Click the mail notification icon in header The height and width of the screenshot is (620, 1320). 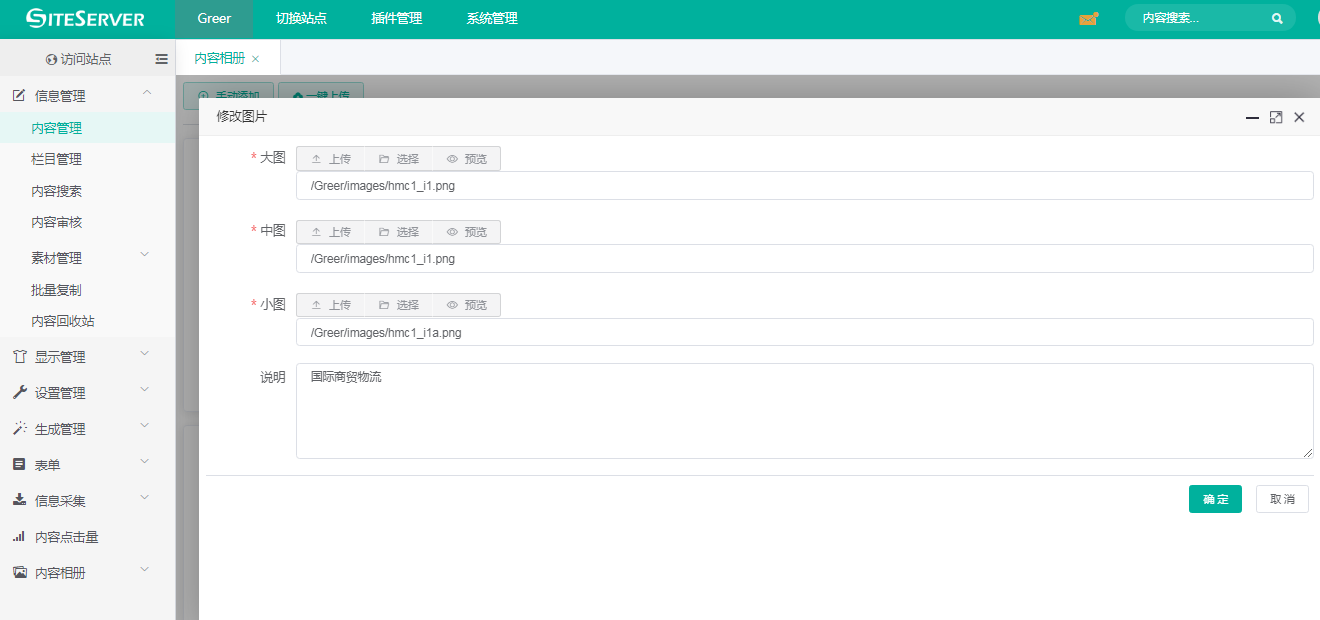(x=1088, y=19)
